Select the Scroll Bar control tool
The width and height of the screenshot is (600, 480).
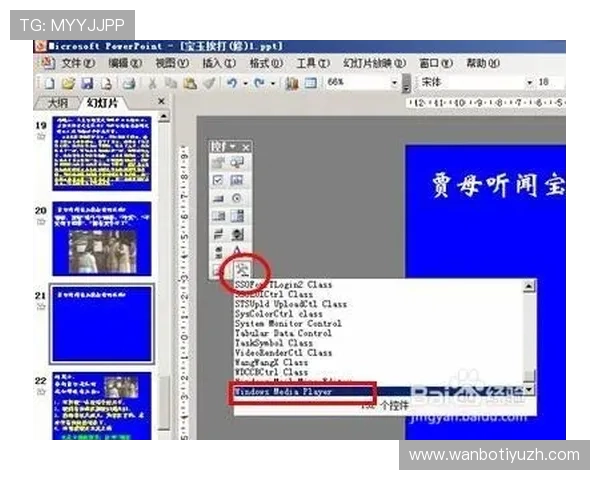point(218,252)
